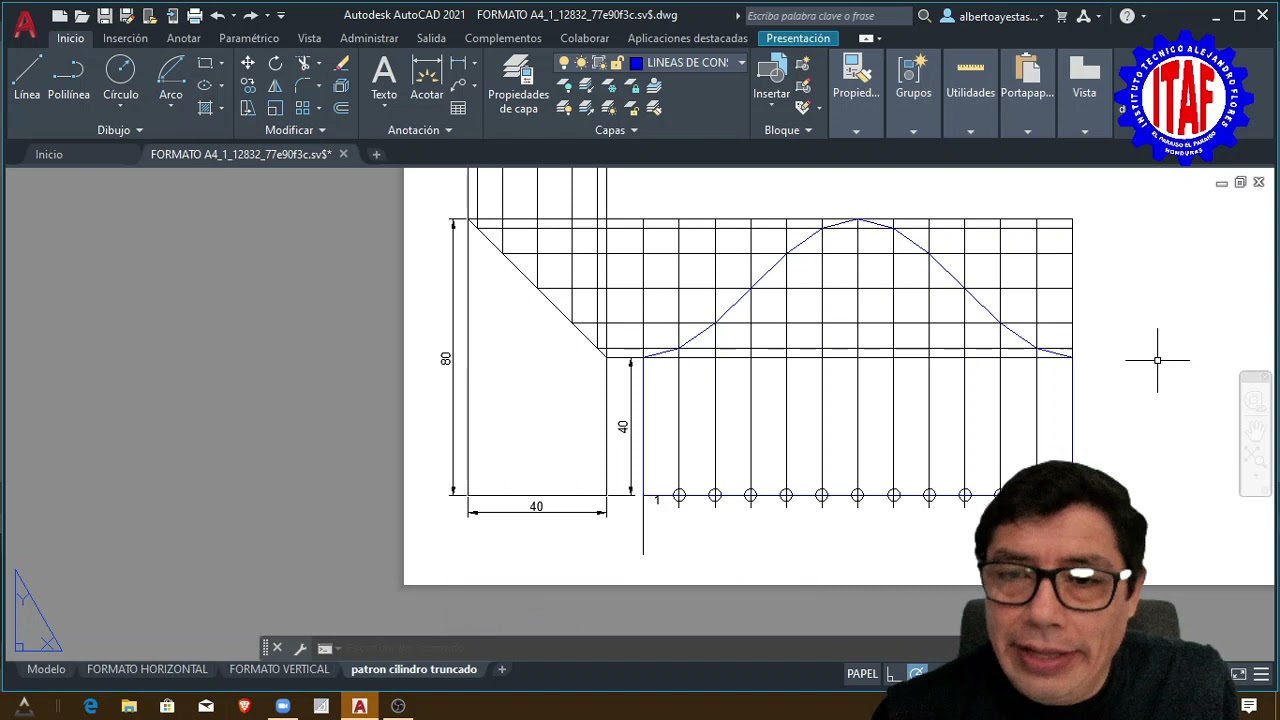Switch to the Modelo layout tab
This screenshot has width=1280, height=720.
(x=46, y=670)
